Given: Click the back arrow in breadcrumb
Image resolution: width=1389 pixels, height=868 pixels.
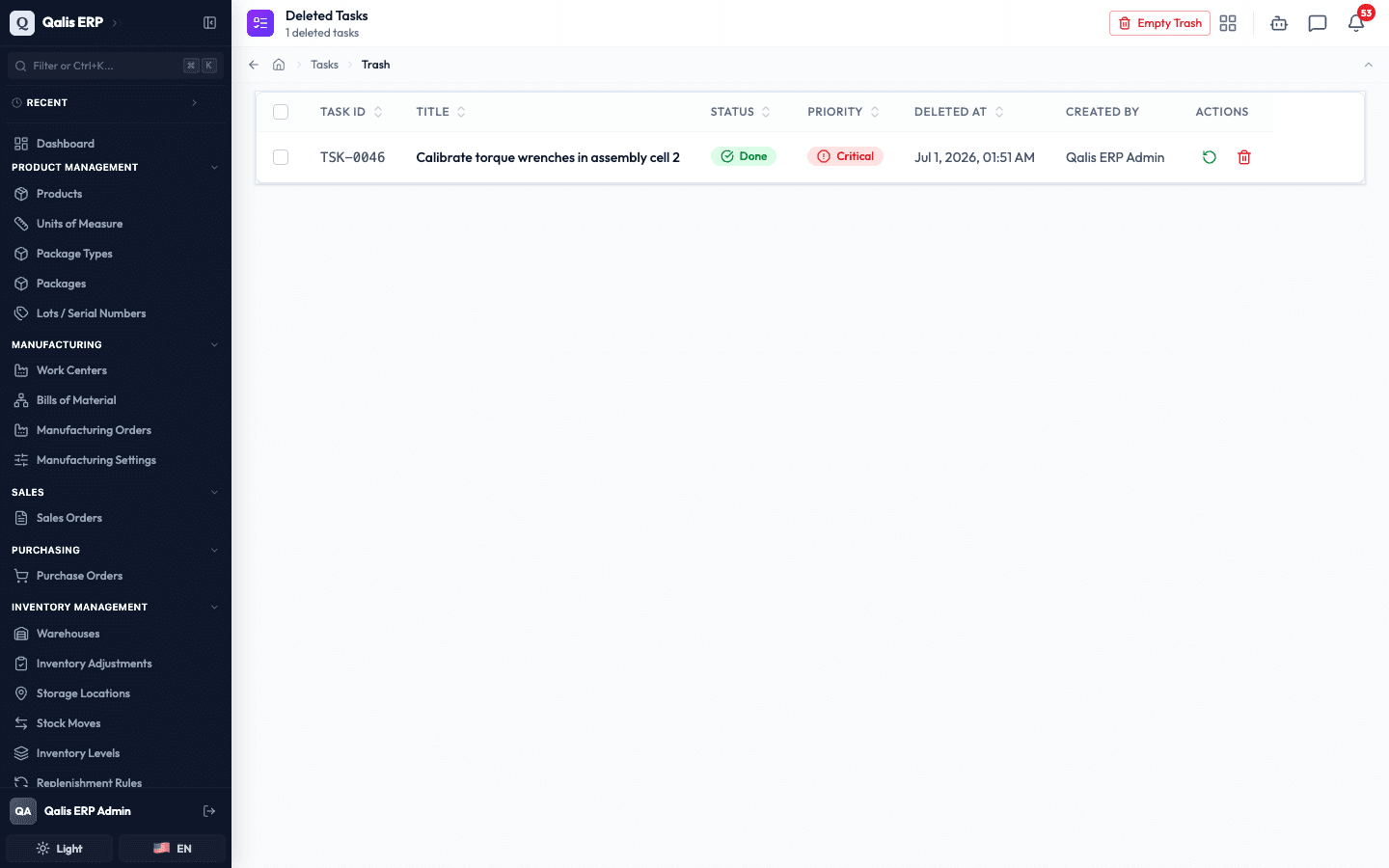Looking at the screenshot, I should 254,65.
